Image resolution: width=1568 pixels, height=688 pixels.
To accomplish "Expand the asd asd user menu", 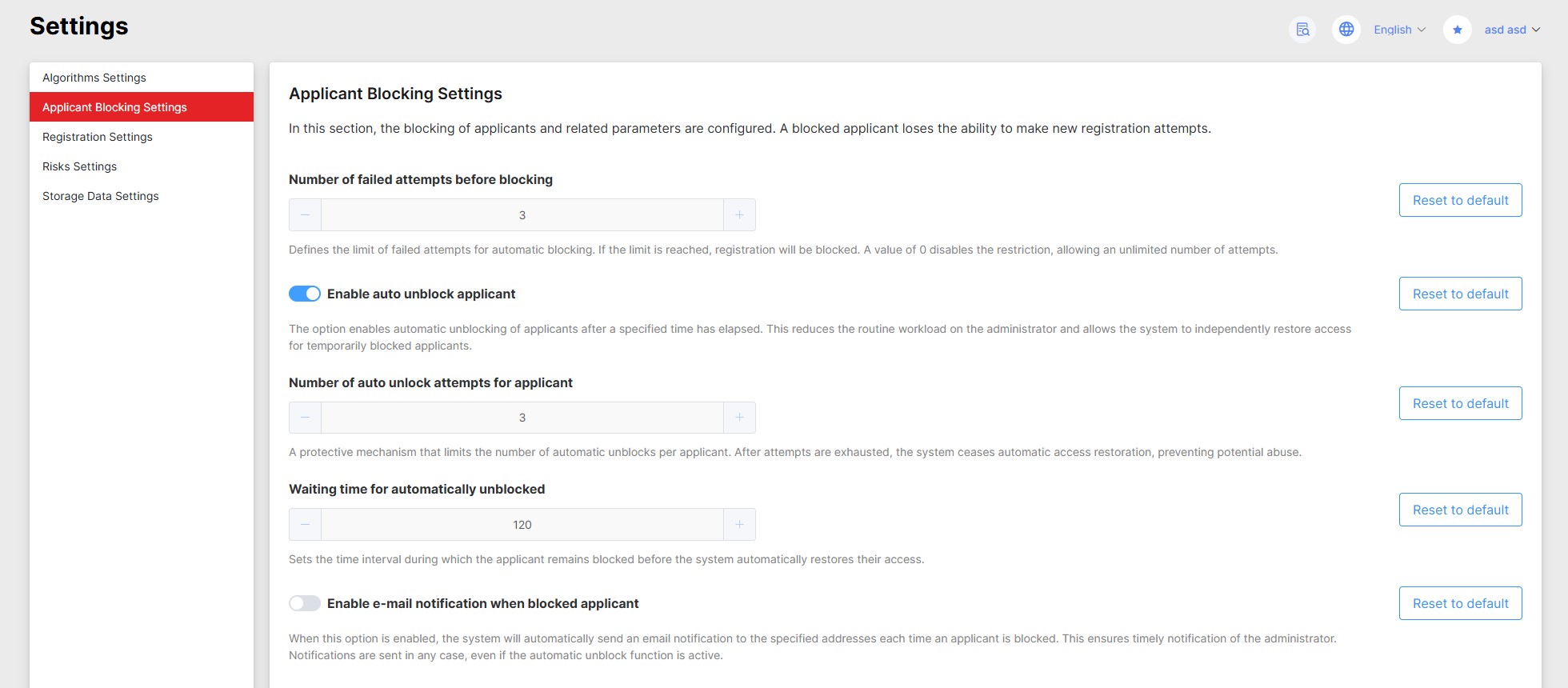I will point(1511,30).
